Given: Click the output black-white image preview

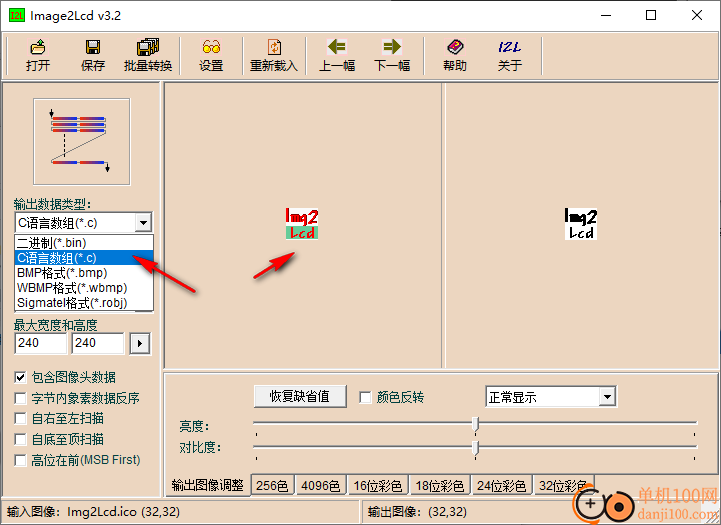Looking at the screenshot, I should coord(581,223).
